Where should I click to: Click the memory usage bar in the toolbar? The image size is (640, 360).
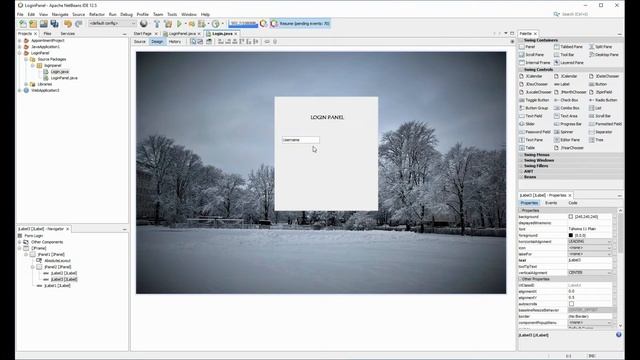[x=243, y=23]
